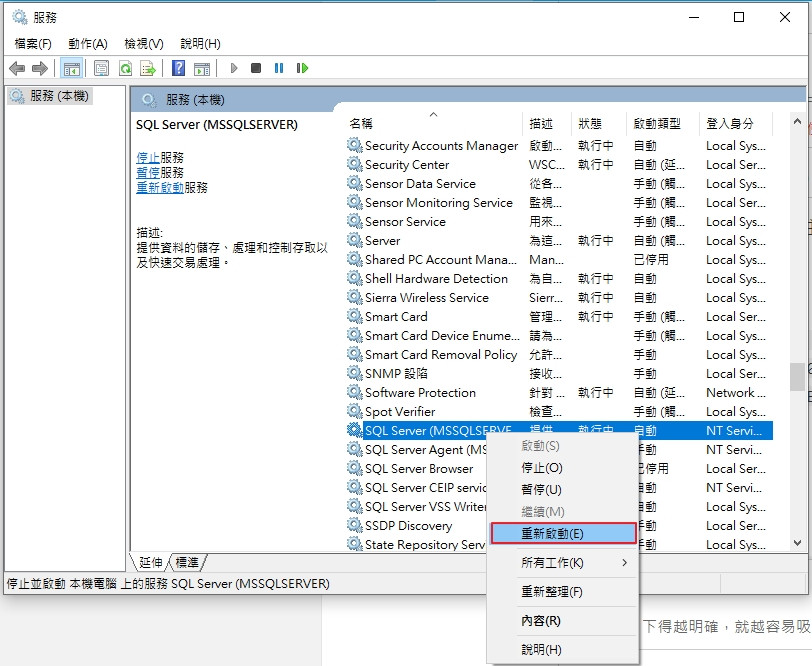The width and height of the screenshot is (812, 666).
Task: Select the Server service row
Action: pos(559,240)
